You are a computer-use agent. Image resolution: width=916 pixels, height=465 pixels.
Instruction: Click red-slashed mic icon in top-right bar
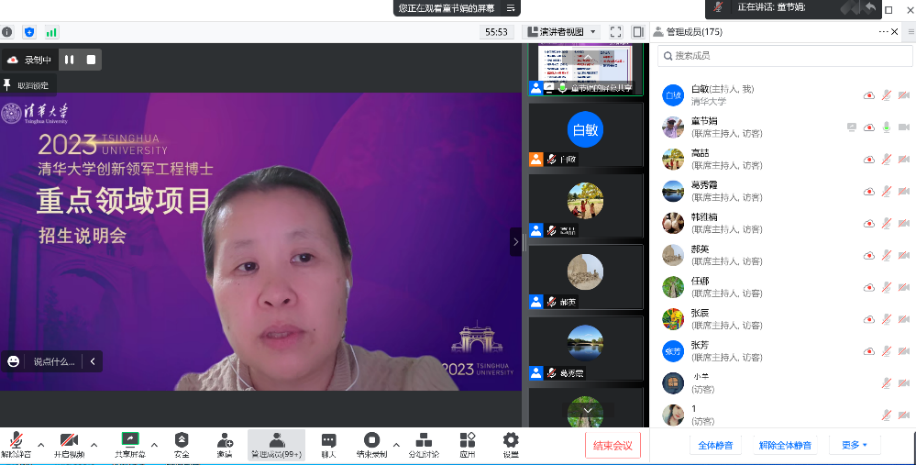[719, 8]
